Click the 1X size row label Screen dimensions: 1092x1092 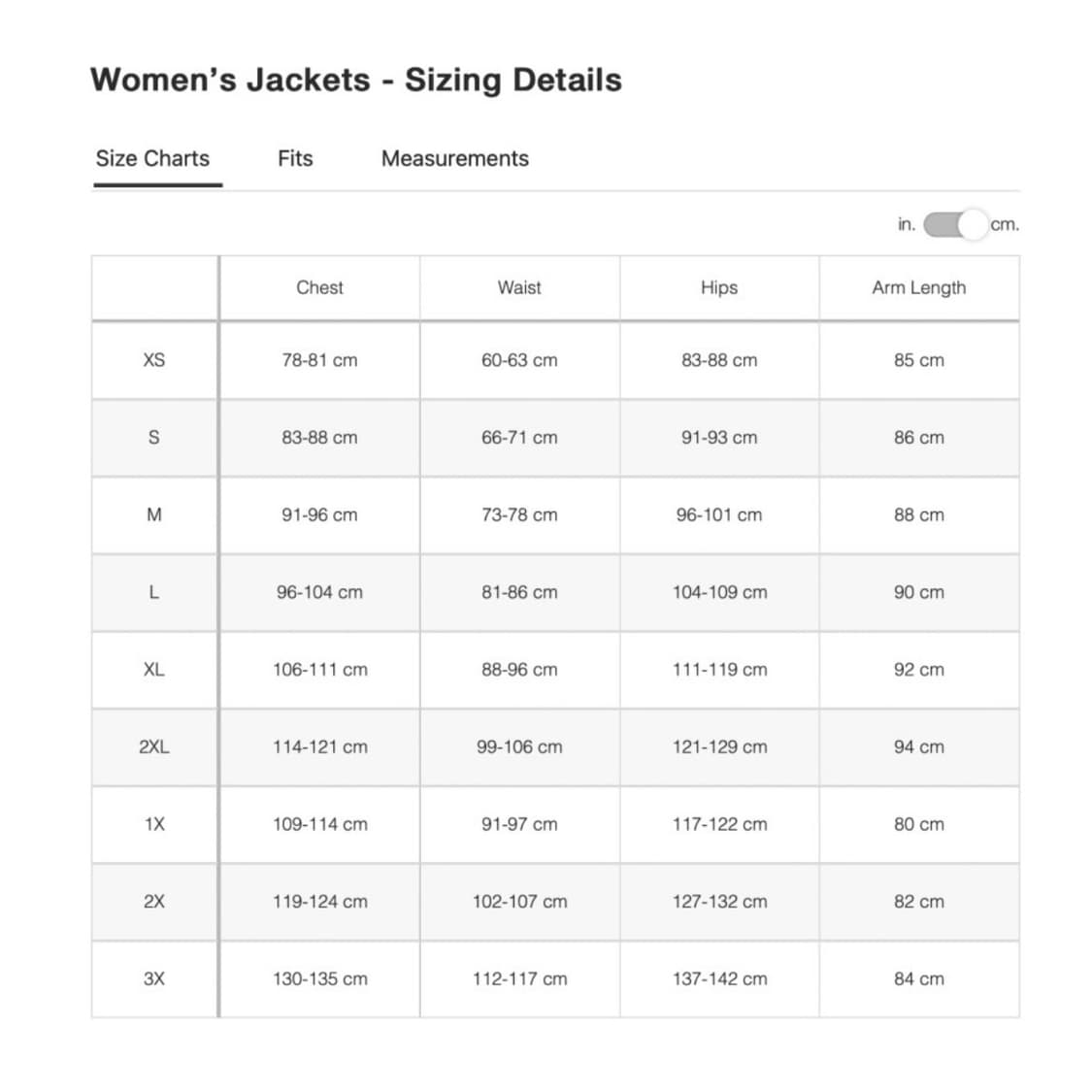(x=154, y=824)
